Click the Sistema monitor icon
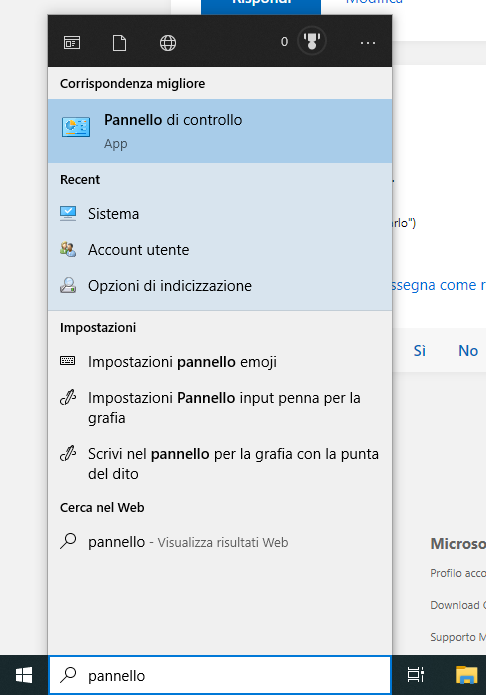This screenshot has height=695, width=486. pyautogui.click(x=68, y=214)
